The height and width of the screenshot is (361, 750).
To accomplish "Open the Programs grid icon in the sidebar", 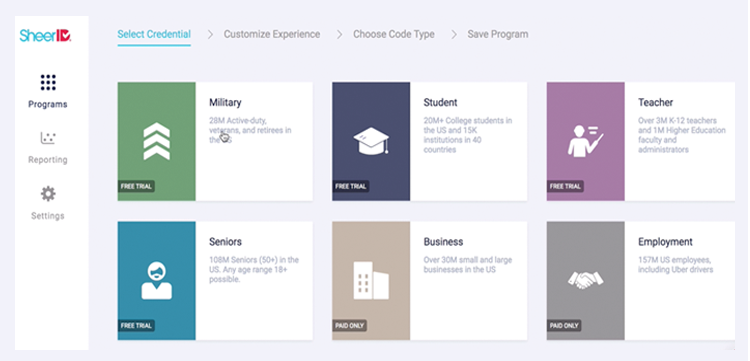I will pos(48,82).
